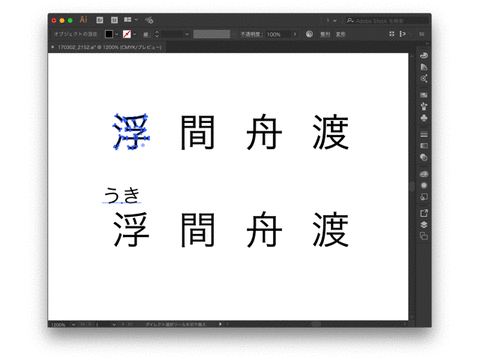Click the 1200% zoom level field
This screenshot has height=360, width=480.
pyautogui.click(x=59, y=324)
